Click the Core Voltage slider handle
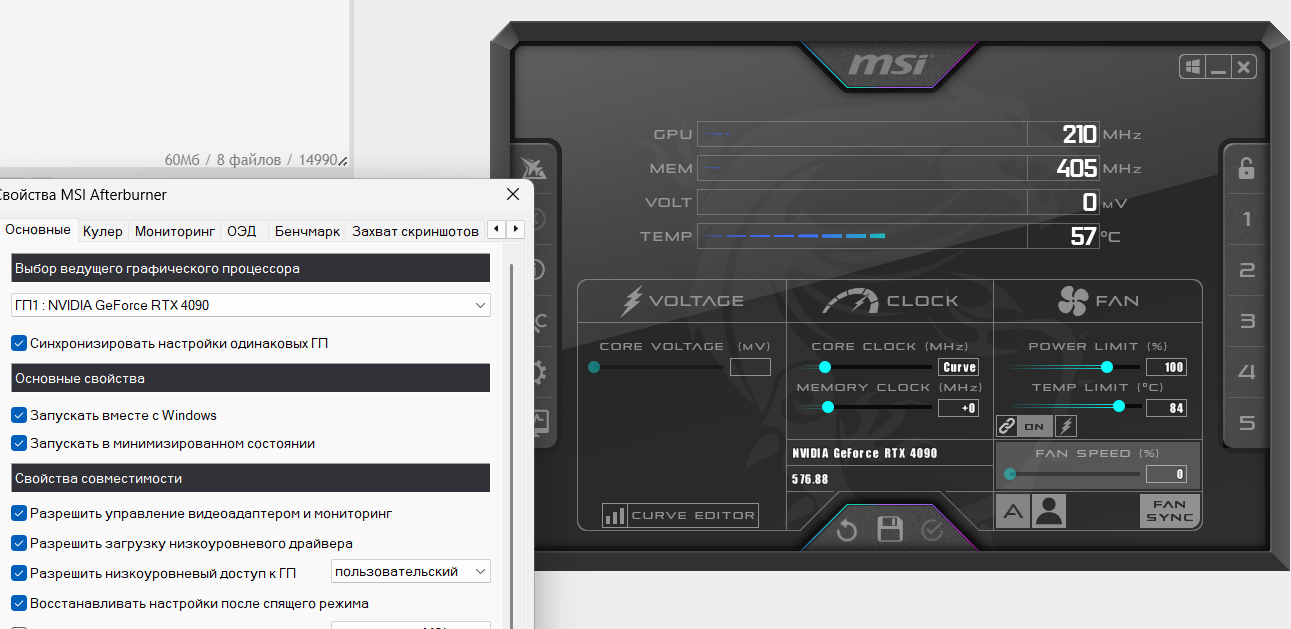Image resolution: width=1291 pixels, height=629 pixels. click(594, 367)
